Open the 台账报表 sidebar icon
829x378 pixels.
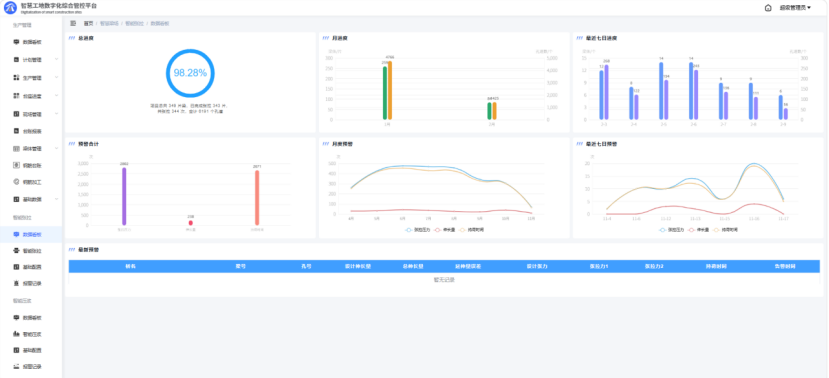(16, 131)
